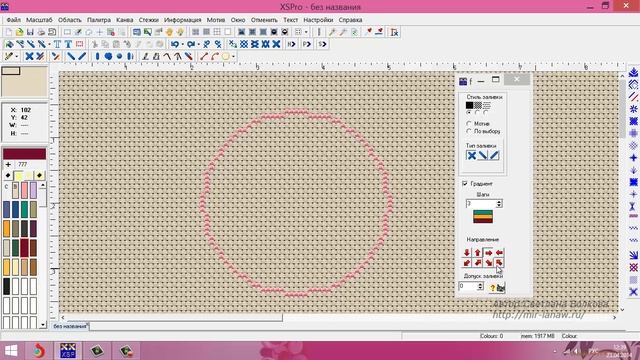Select the large blue circle bead tool

coord(108,56)
